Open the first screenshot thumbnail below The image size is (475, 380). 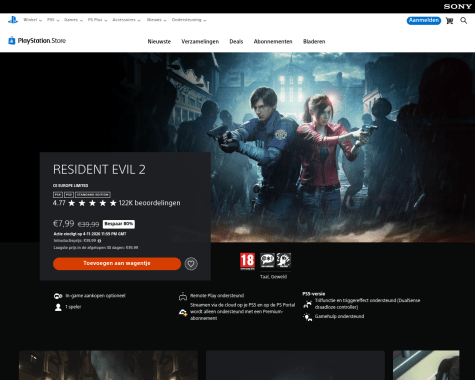108,365
